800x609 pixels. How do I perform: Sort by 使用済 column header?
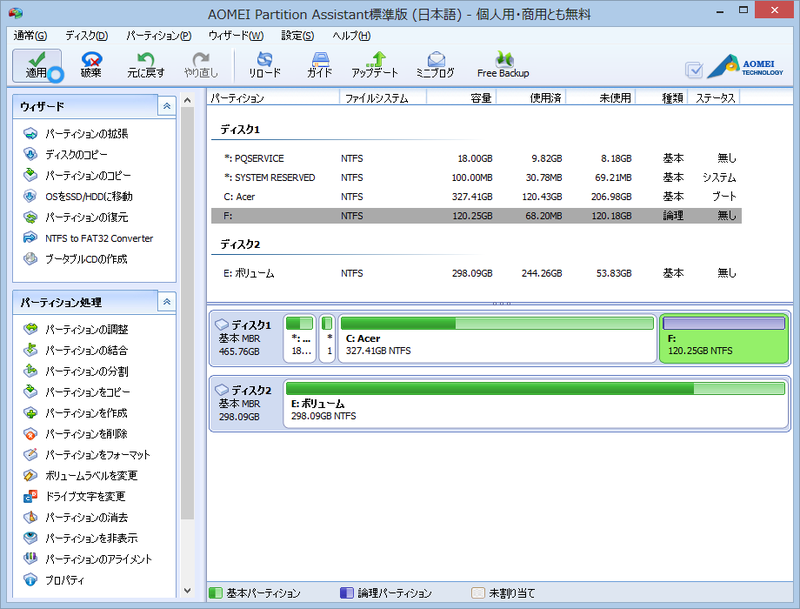(x=531, y=98)
